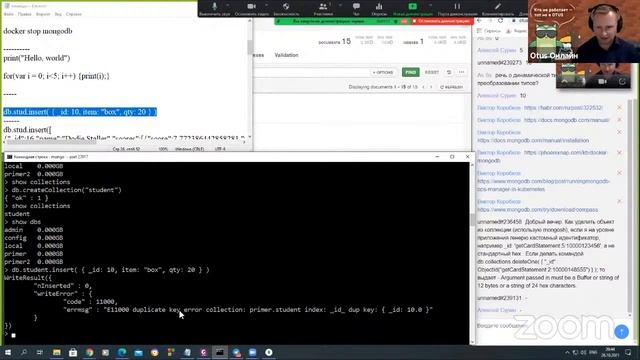Mute the microphone in Zoom toolbar

coord(214,8)
